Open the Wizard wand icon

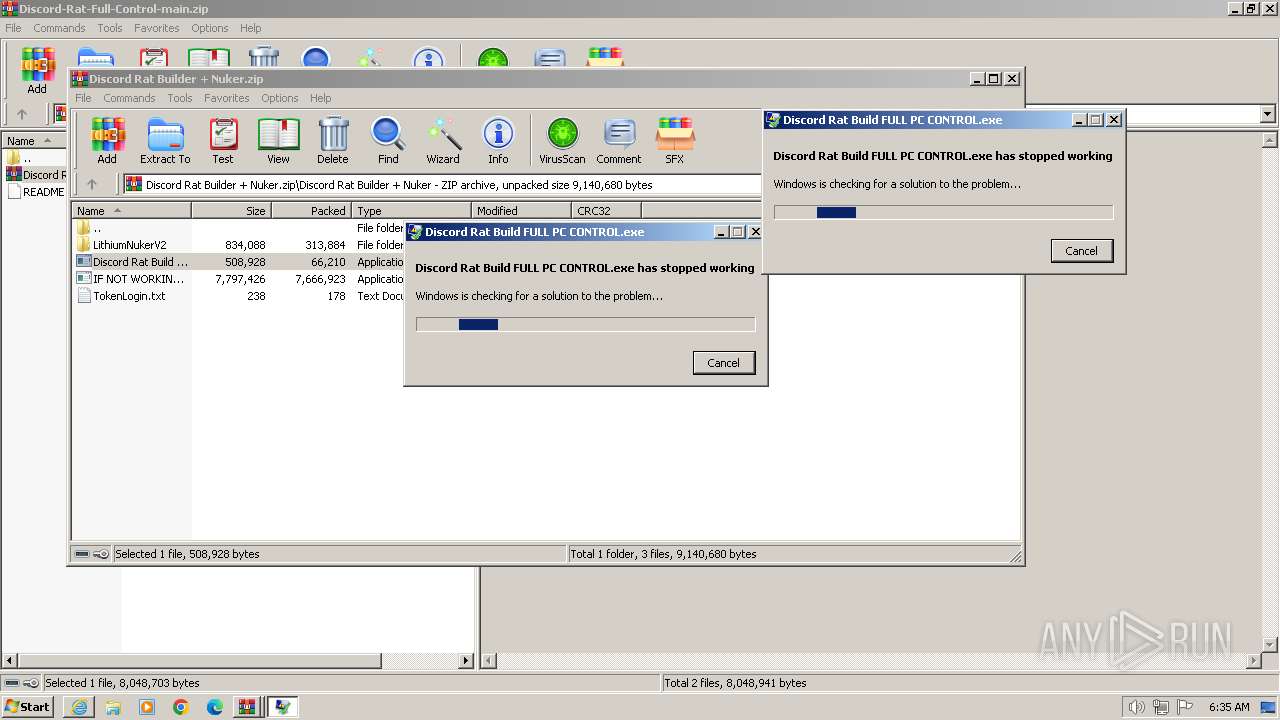pos(443,141)
